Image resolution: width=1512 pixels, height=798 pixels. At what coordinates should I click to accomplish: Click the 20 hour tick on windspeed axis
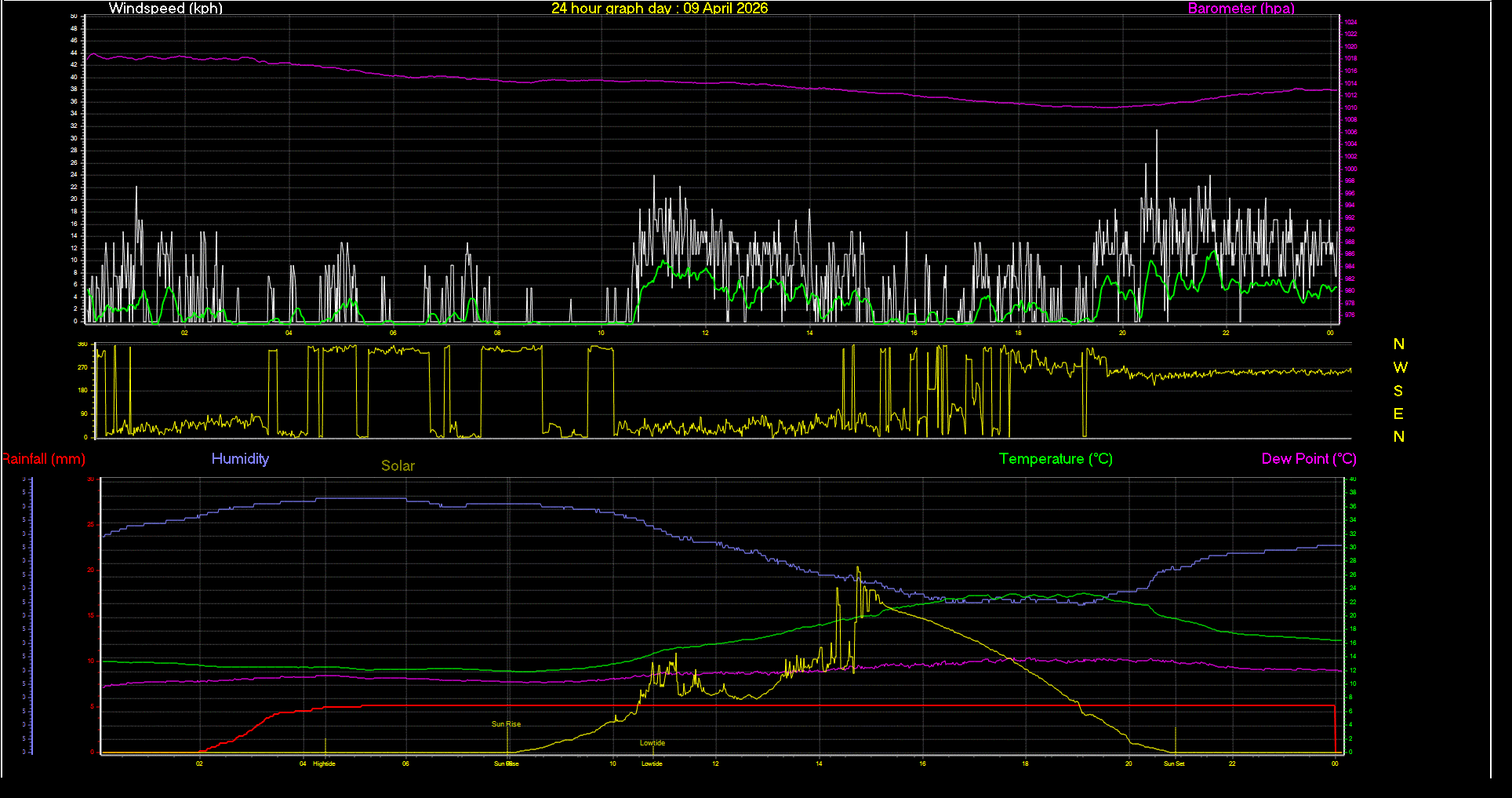(1122, 333)
